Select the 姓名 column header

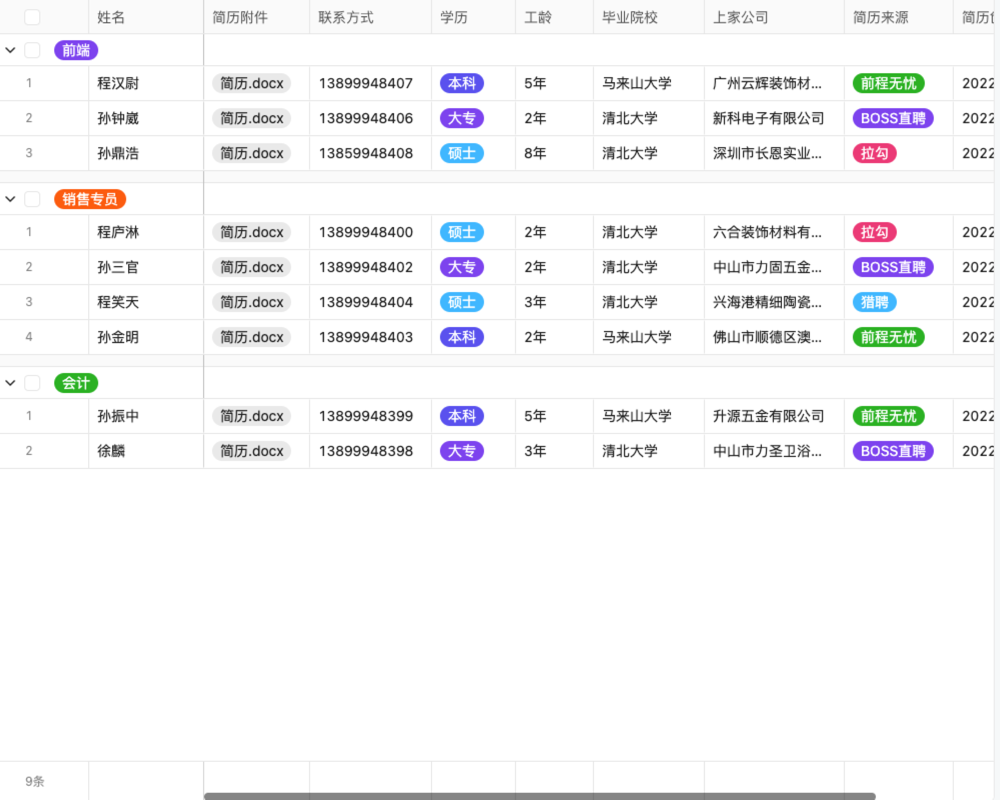(x=111, y=16)
